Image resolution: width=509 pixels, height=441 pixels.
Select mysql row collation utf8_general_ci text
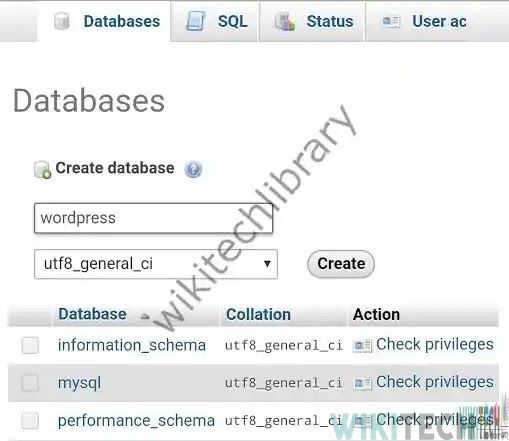[284, 383]
